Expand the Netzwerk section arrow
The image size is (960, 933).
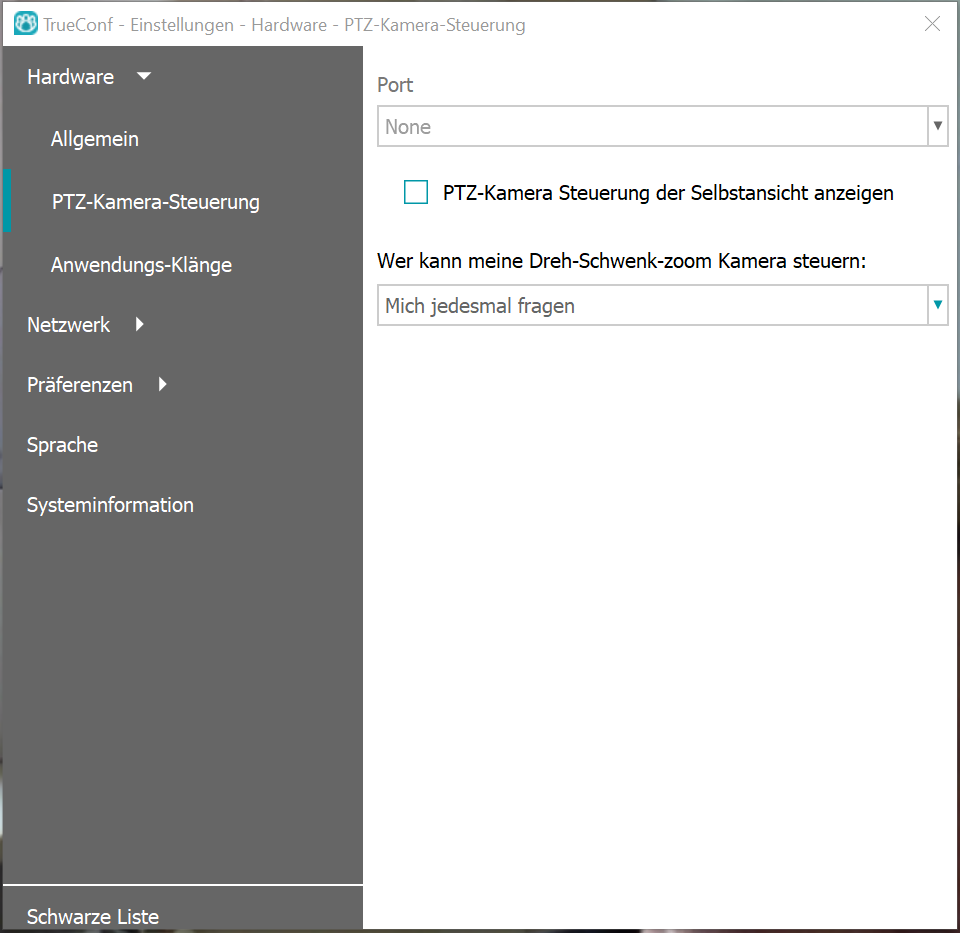[140, 324]
